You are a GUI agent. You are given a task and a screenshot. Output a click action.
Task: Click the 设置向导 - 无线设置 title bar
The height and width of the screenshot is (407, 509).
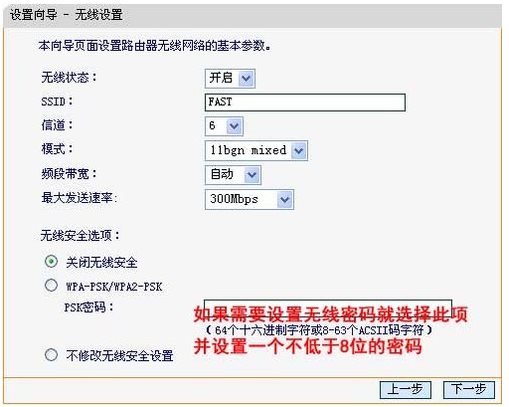coord(252,15)
